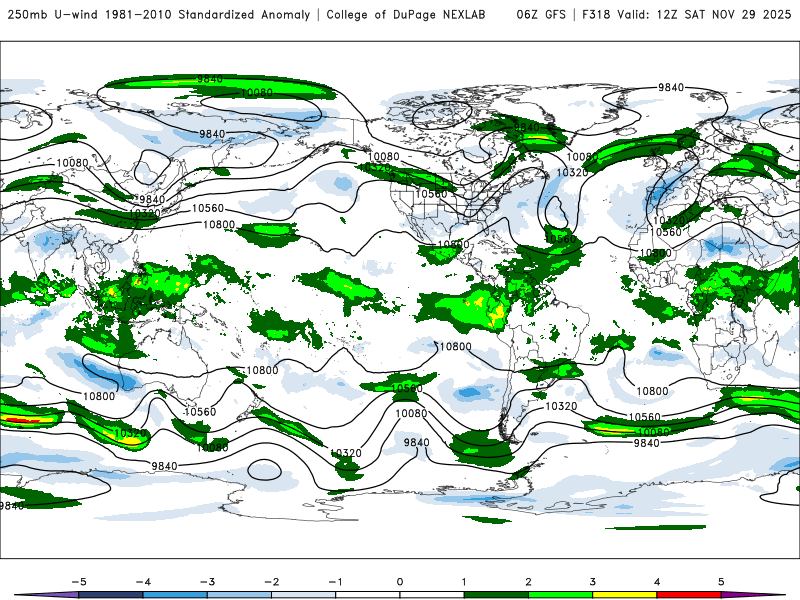Select the pale blue -2 to -1 legend swatch

(304, 595)
